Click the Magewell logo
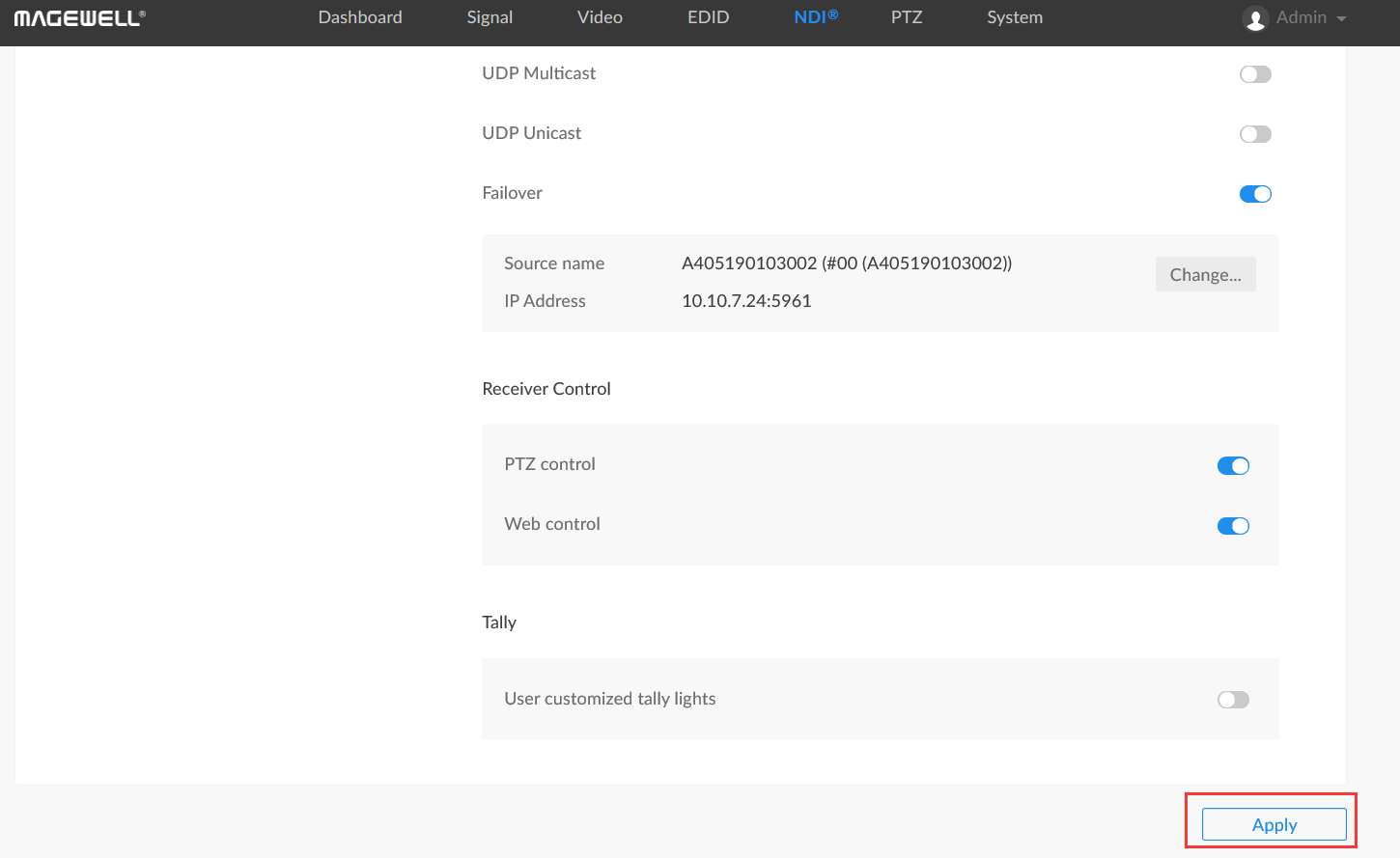The height and width of the screenshot is (858, 1400). (x=79, y=18)
